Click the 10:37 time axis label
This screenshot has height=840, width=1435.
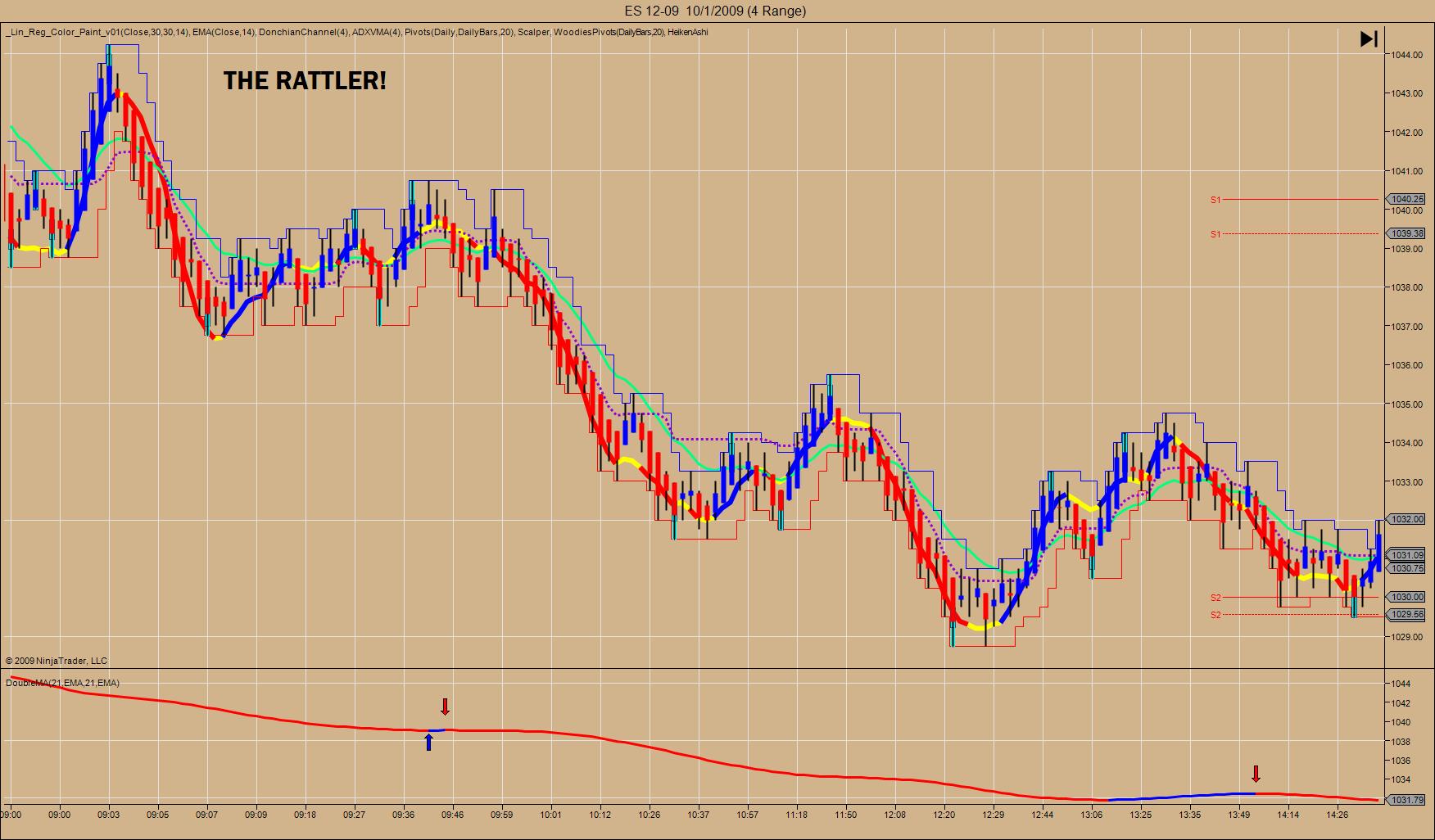click(699, 815)
